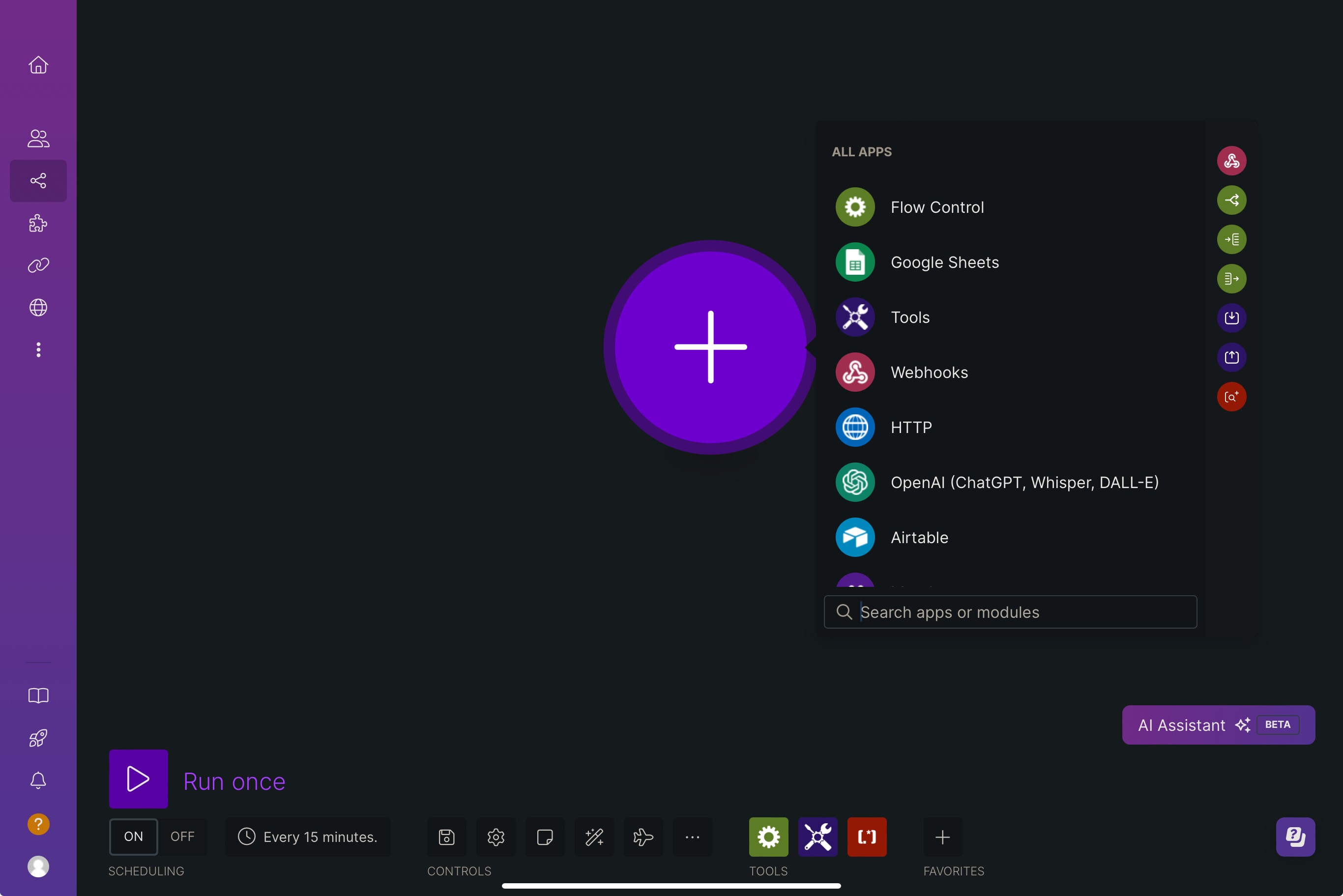Click the auto-align magic wand icon
Viewport: 1343px width, 896px height.
[x=594, y=837]
